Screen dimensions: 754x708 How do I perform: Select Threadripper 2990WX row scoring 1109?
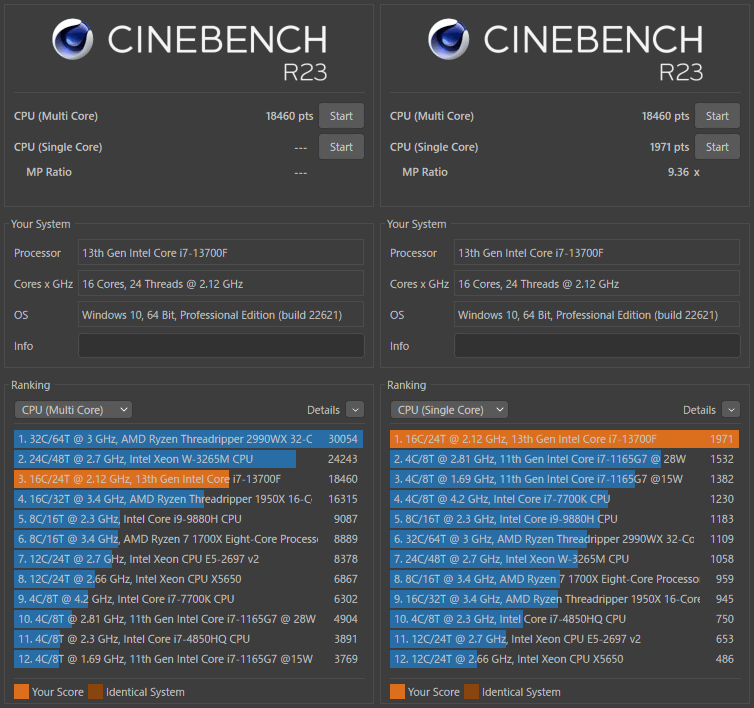click(x=565, y=539)
